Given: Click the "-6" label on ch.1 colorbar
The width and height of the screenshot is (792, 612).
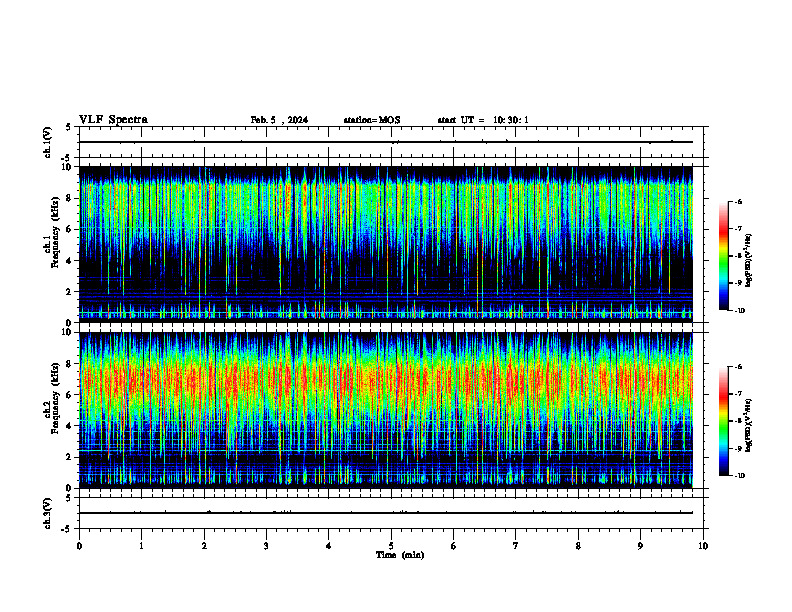Looking at the screenshot, I should click(738, 202).
